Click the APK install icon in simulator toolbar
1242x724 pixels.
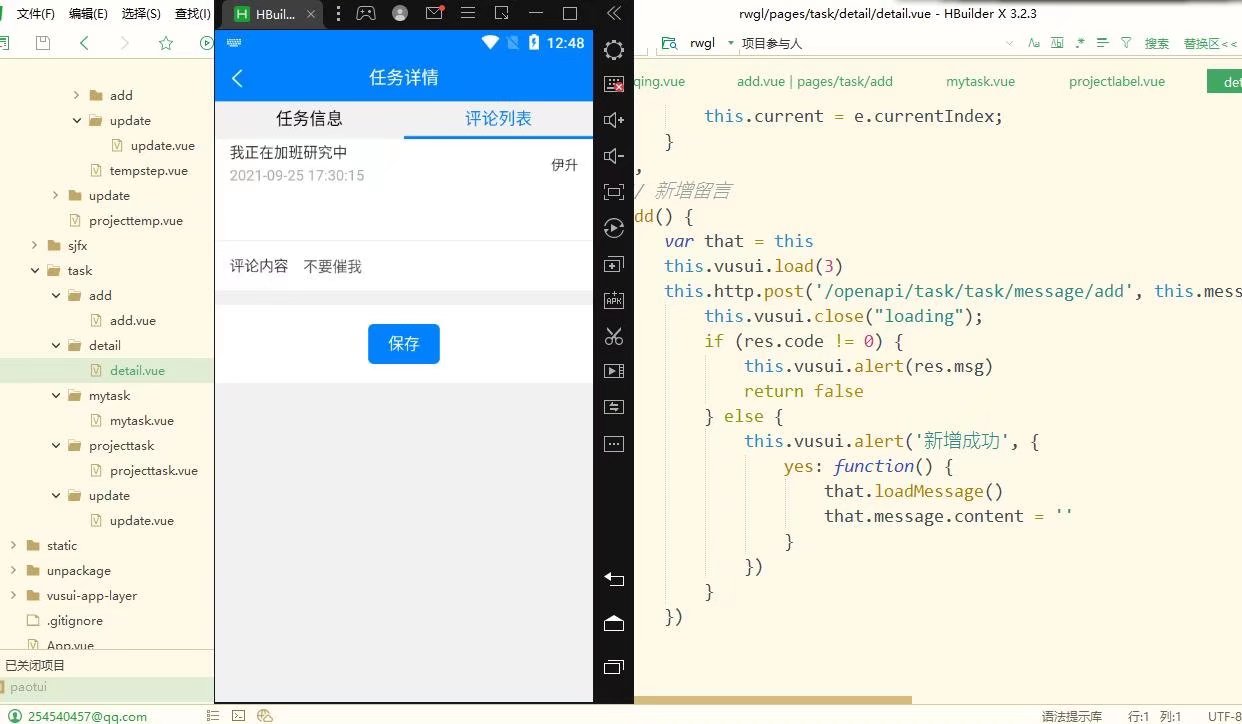pyautogui.click(x=613, y=299)
